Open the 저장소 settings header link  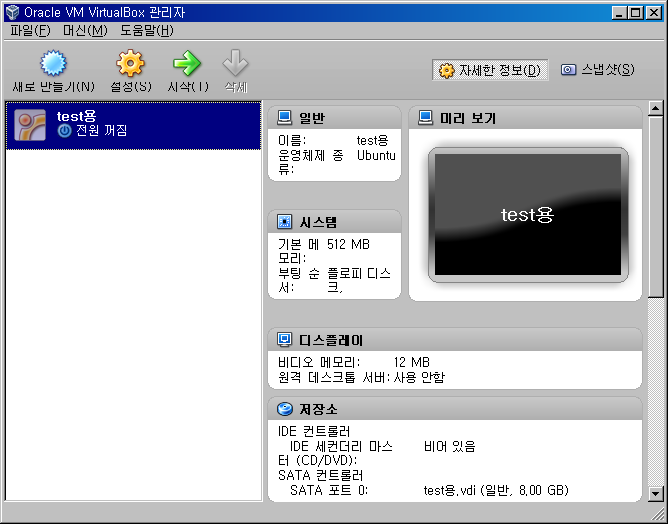point(318,409)
